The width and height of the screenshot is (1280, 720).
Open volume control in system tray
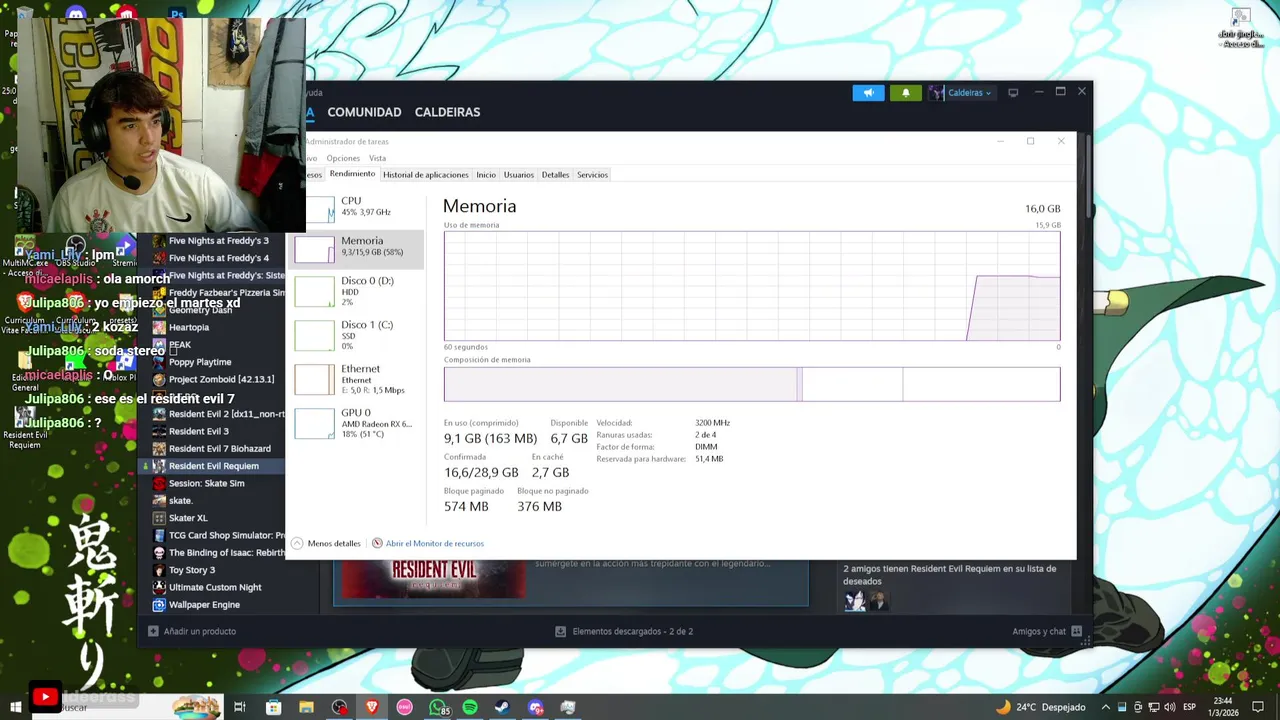pyautogui.click(x=1170, y=707)
